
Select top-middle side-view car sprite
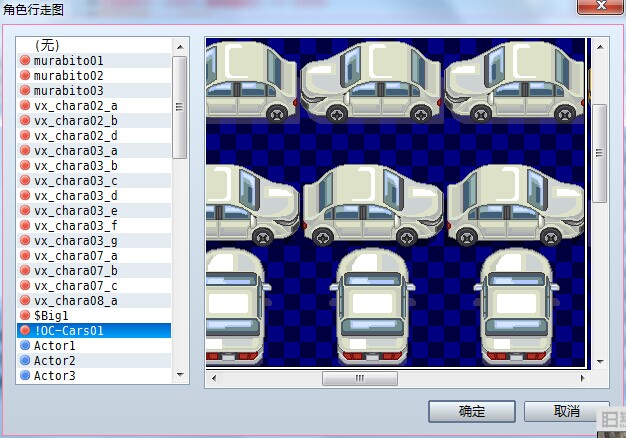pyautogui.click(x=371, y=82)
